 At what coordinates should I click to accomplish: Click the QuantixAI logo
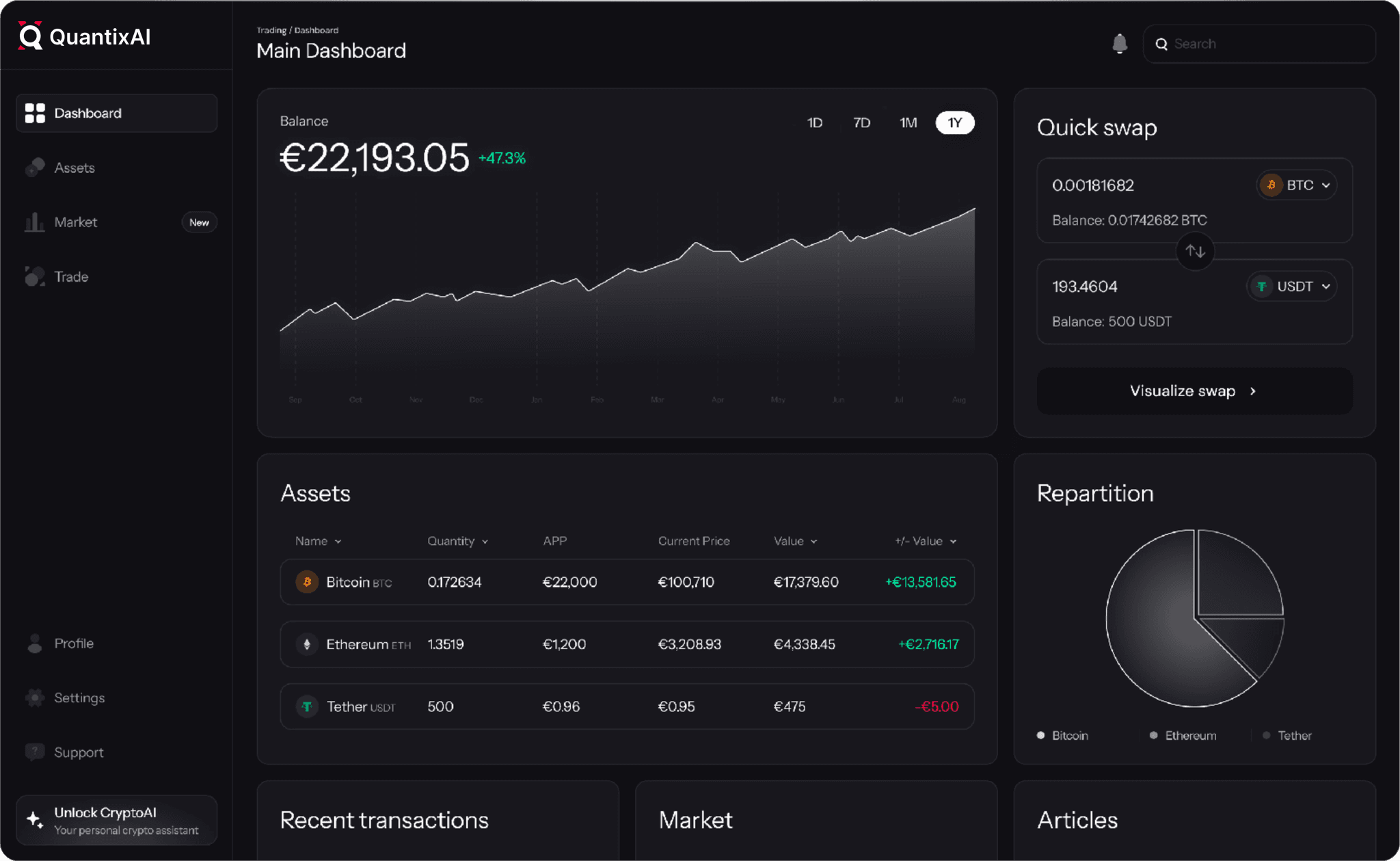(x=82, y=37)
